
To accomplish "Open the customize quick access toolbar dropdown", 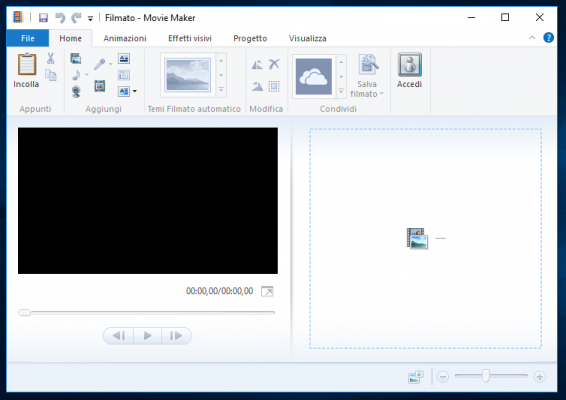I will (x=90, y=18).
